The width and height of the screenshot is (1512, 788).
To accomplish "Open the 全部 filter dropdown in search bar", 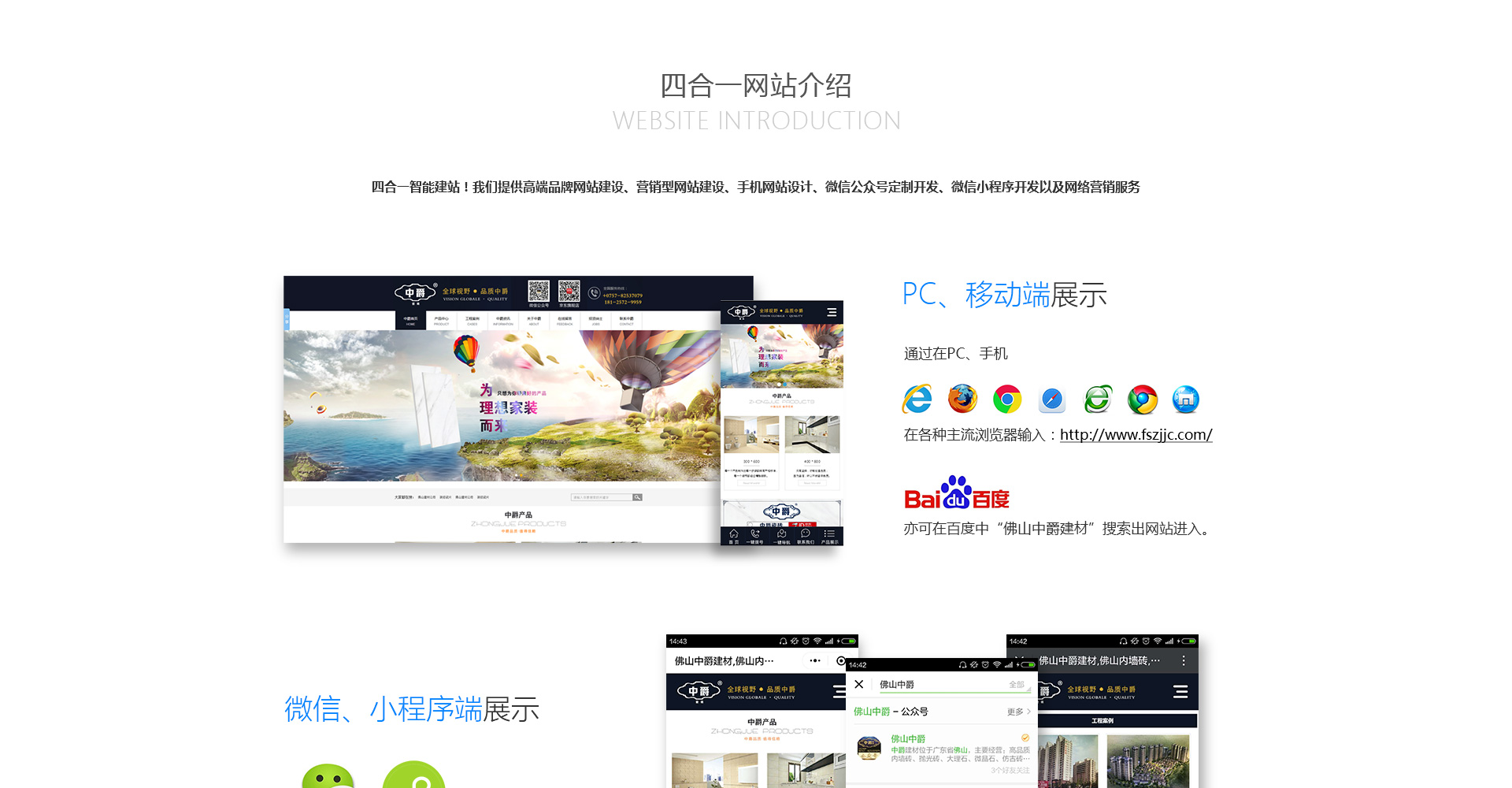I will coord(1018,685).
